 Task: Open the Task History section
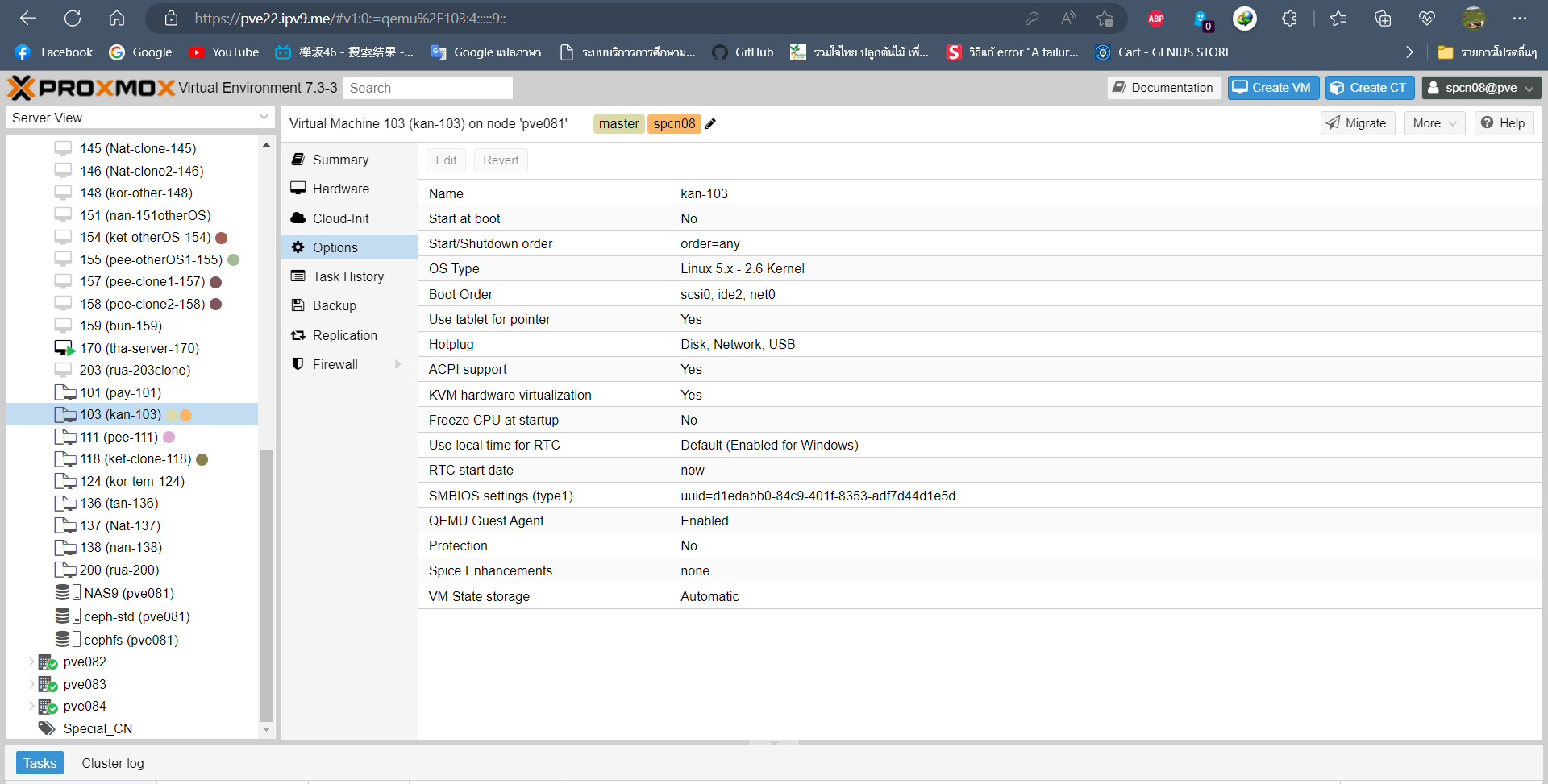(349, 276)
